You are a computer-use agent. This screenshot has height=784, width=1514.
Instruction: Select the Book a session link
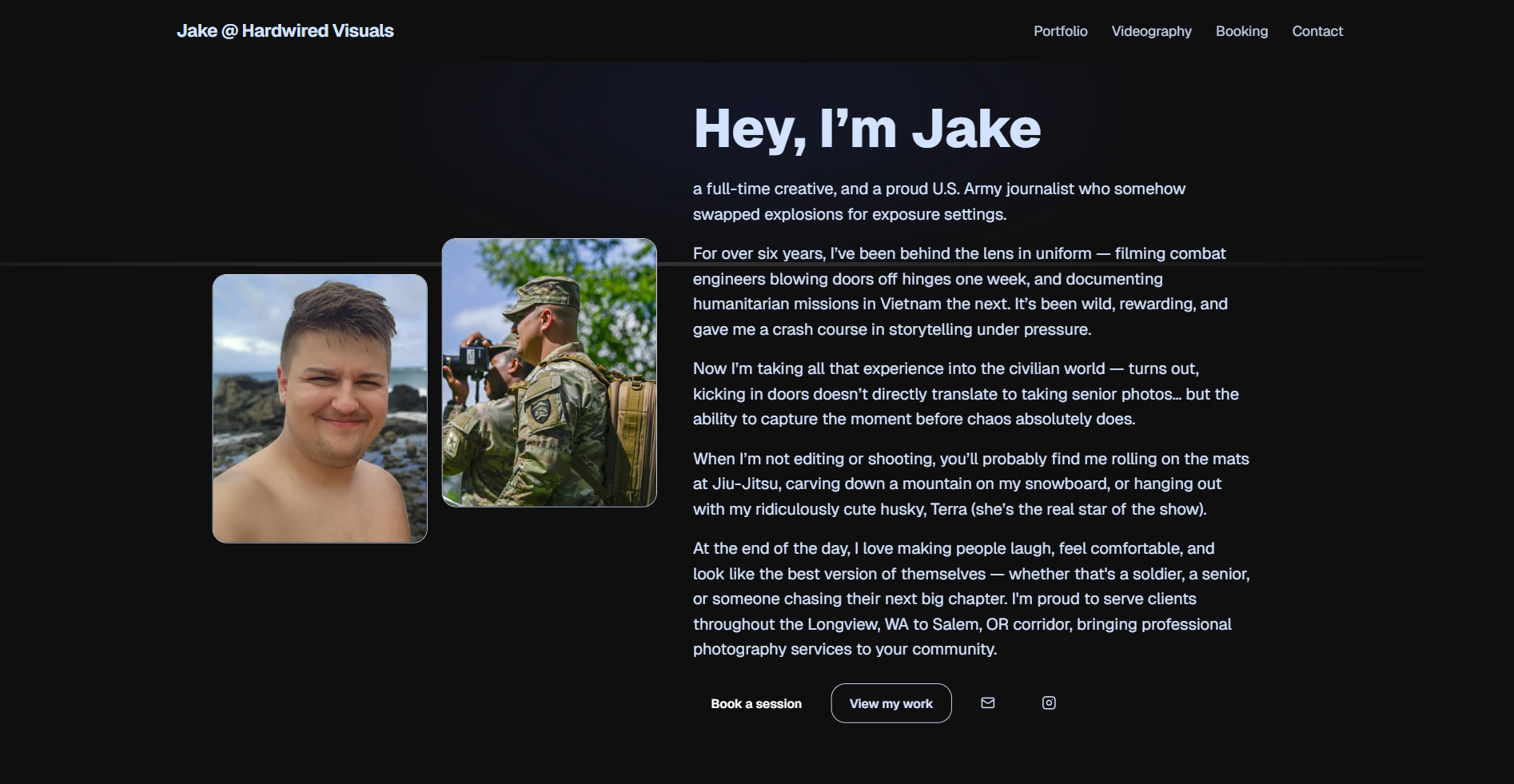[x=755, y=703]
